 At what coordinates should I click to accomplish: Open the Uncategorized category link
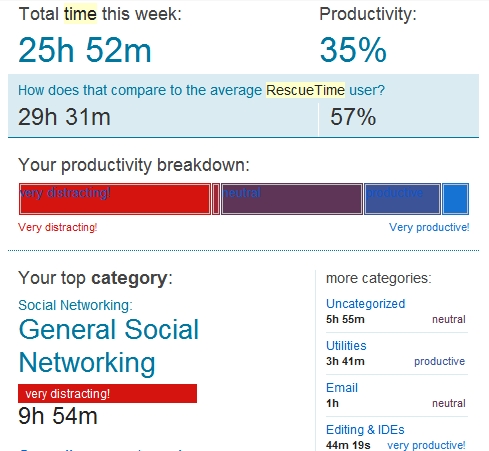(x=365, y=304)
